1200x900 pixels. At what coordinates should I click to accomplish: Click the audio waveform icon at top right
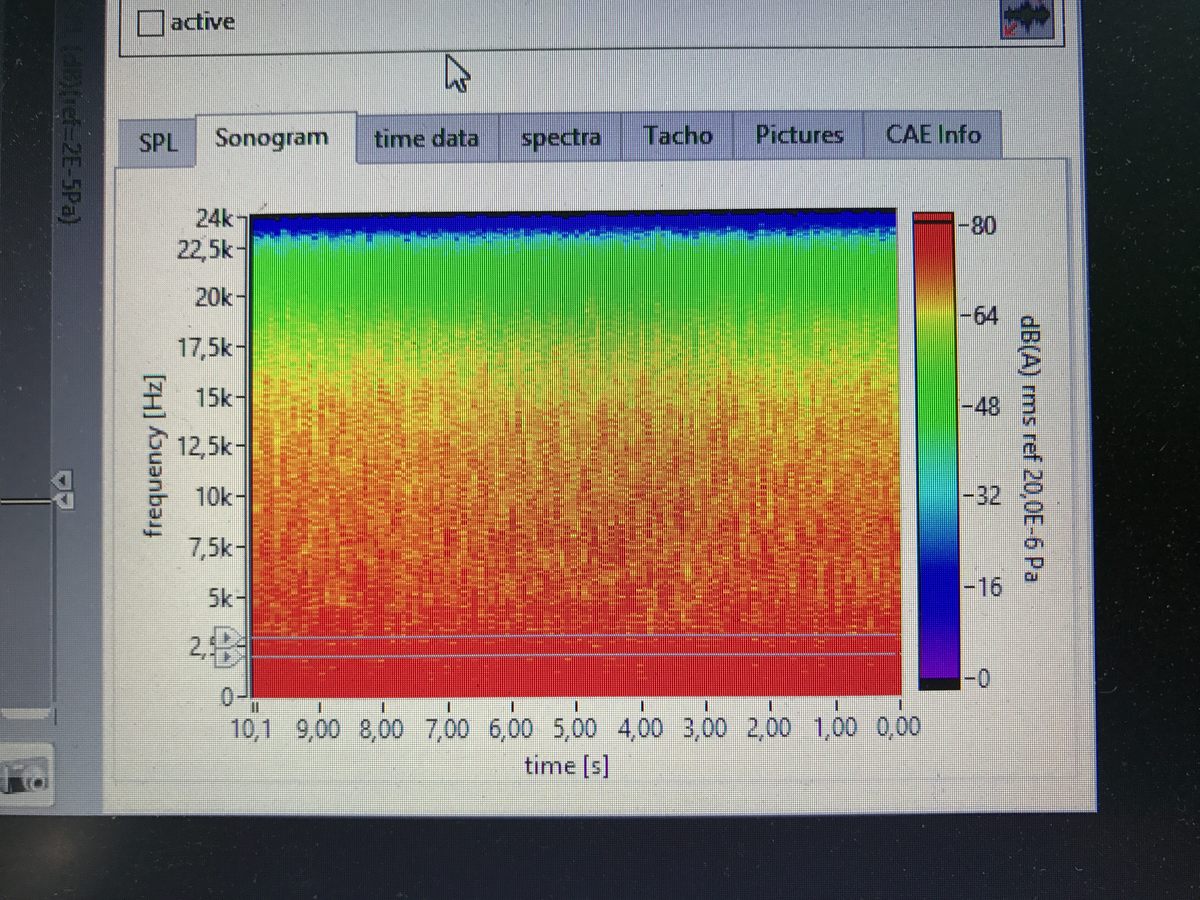point(1028,18)
